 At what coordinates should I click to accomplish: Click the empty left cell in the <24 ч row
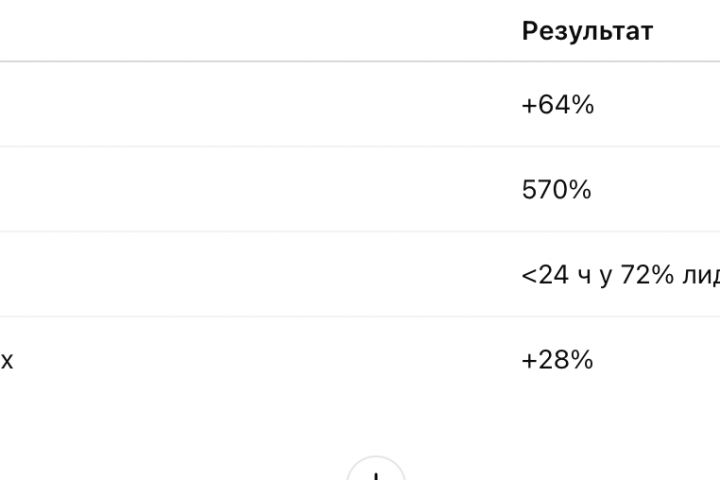tap(250, 275)
